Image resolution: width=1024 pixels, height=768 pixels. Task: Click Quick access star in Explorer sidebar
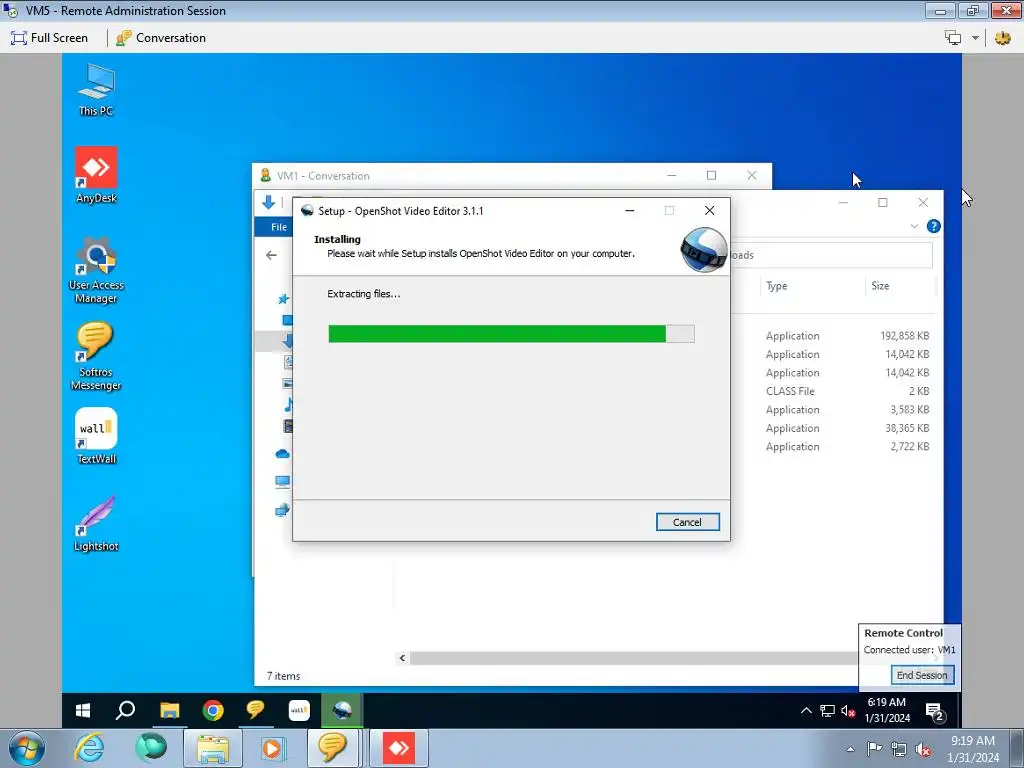coord(283,299)
